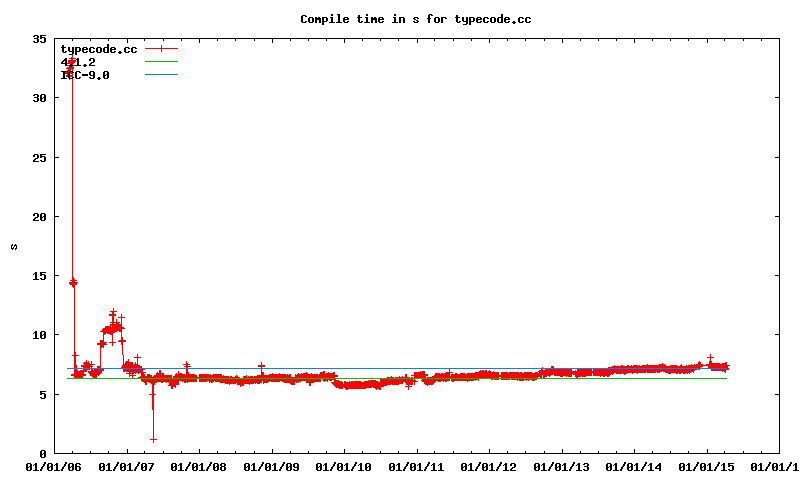
Task: Click the green 4.1.2 legend line sample
Action: click(x=161, y=62)
